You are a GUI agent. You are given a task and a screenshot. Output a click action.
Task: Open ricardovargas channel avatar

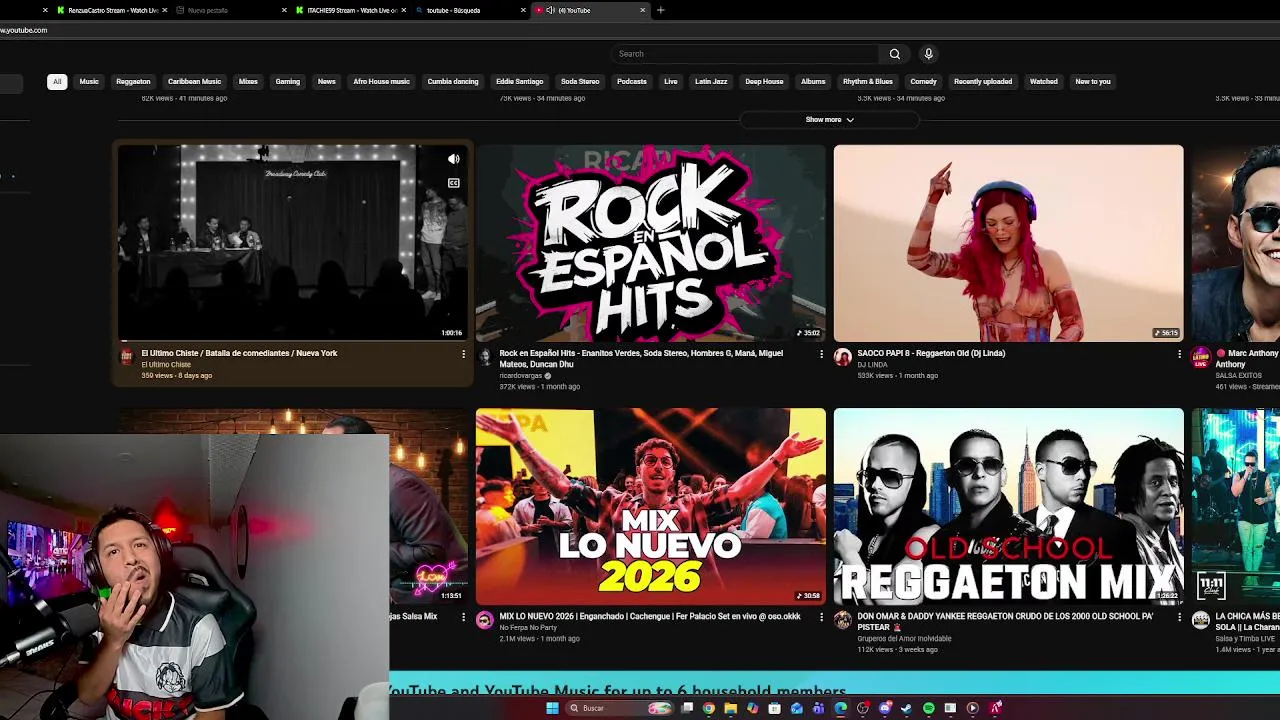point(485,357)
